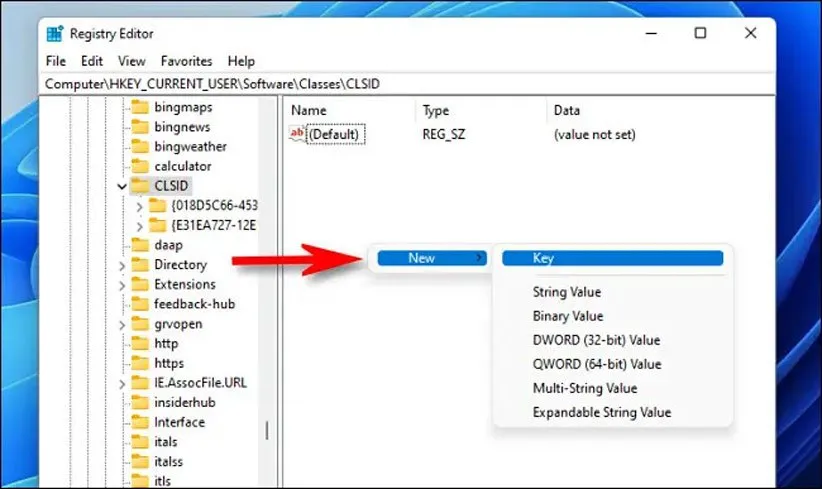
Task: Expand the Directory key
Action: (x=122, y=266)
